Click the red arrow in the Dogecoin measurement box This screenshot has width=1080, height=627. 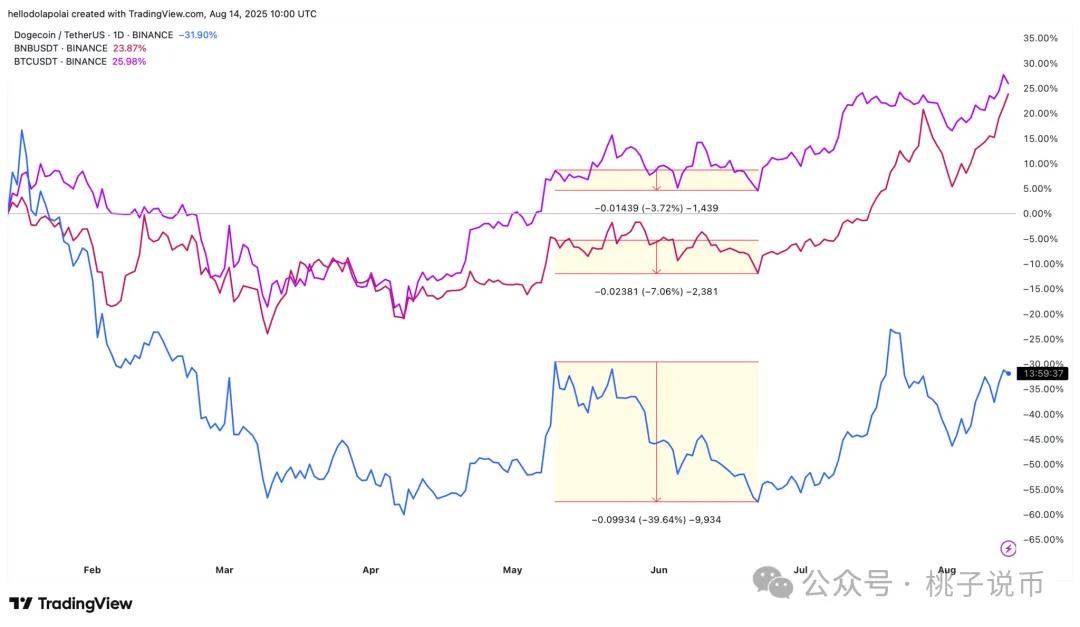tap(657, 431)
